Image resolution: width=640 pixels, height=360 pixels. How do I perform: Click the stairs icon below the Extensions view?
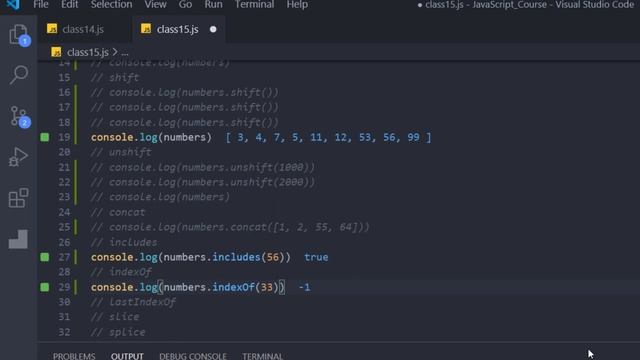[18, 239]
